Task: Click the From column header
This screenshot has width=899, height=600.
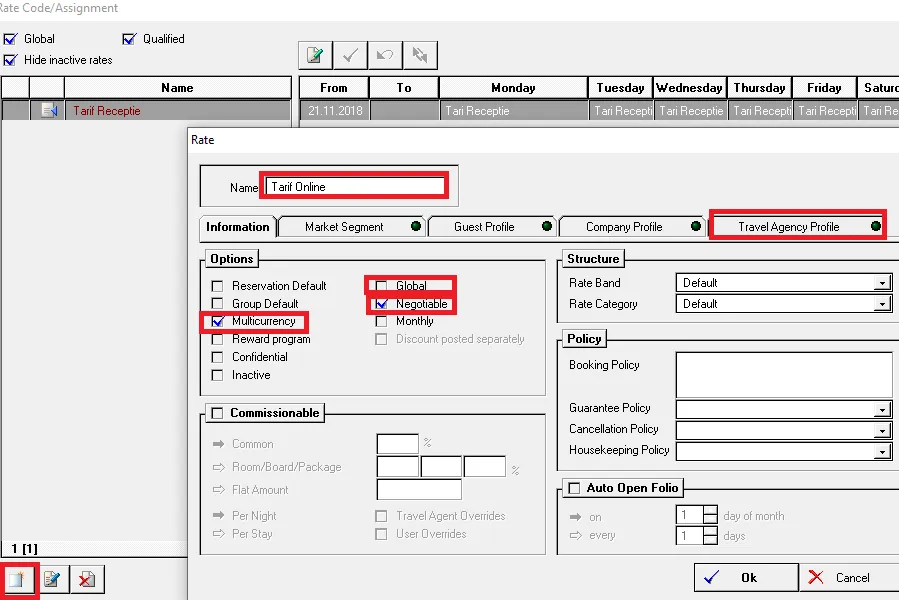Action: tap(334, 88)
